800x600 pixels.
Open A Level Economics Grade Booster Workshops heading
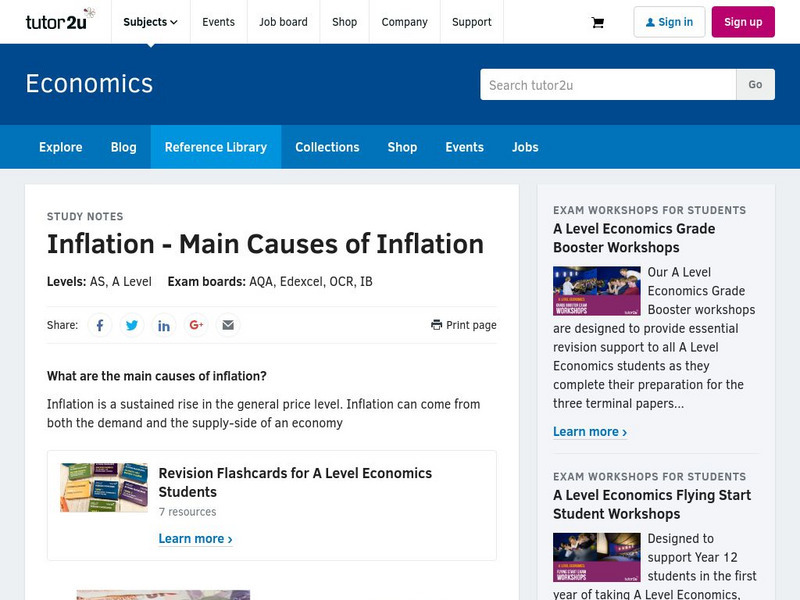634,238
